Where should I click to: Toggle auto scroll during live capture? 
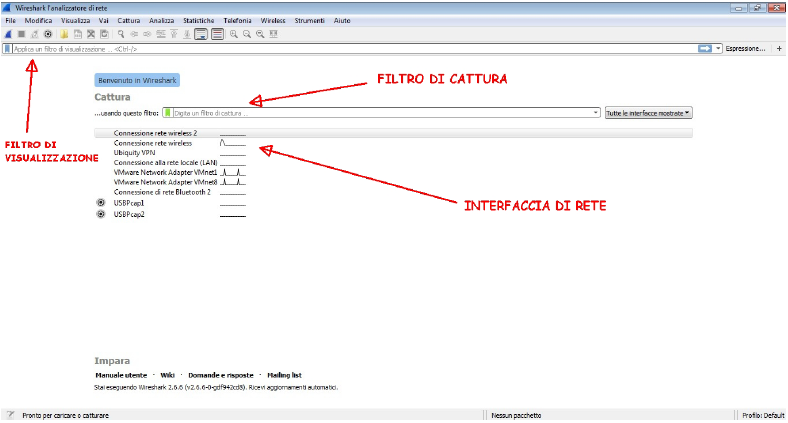201,34
